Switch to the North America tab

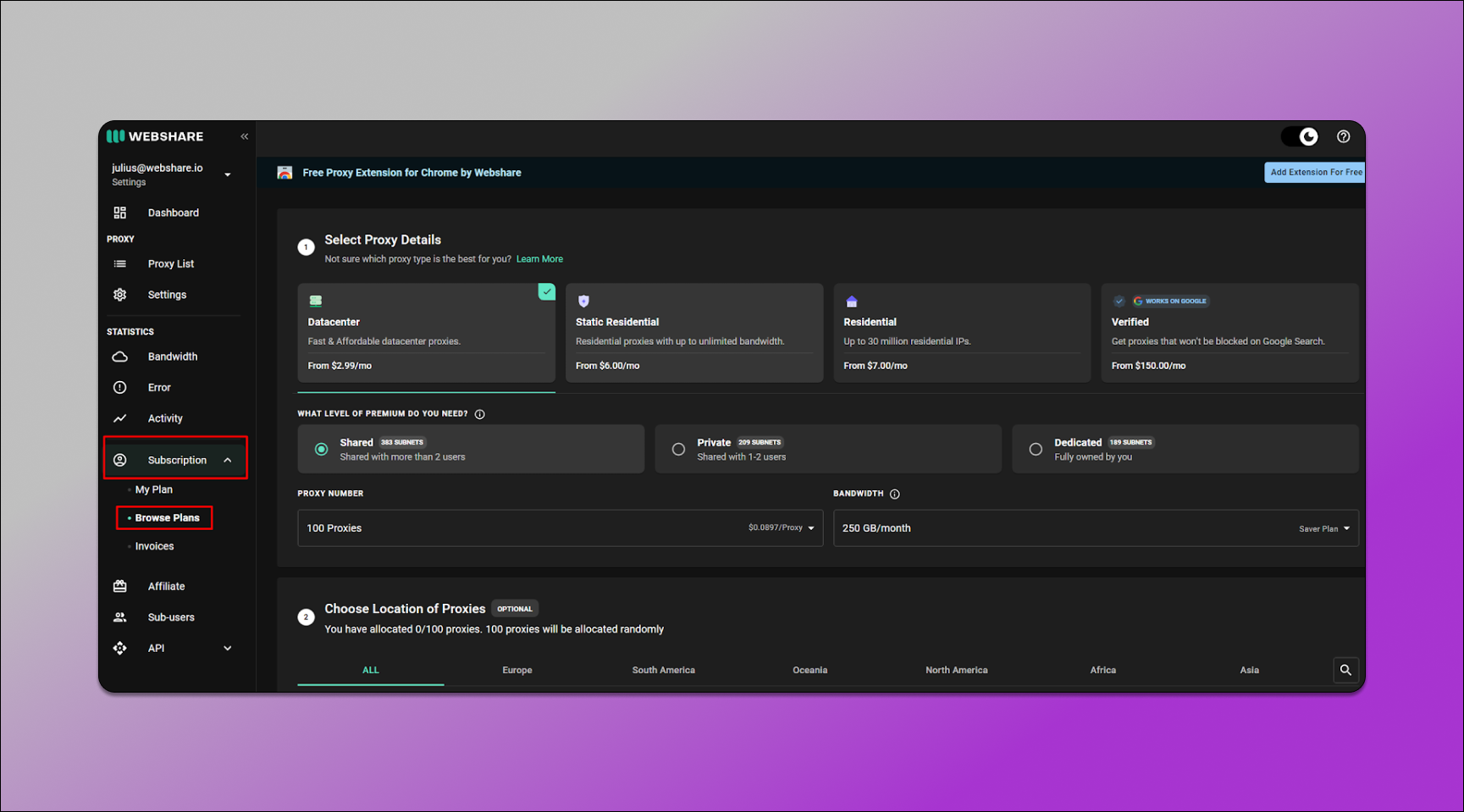957,670
